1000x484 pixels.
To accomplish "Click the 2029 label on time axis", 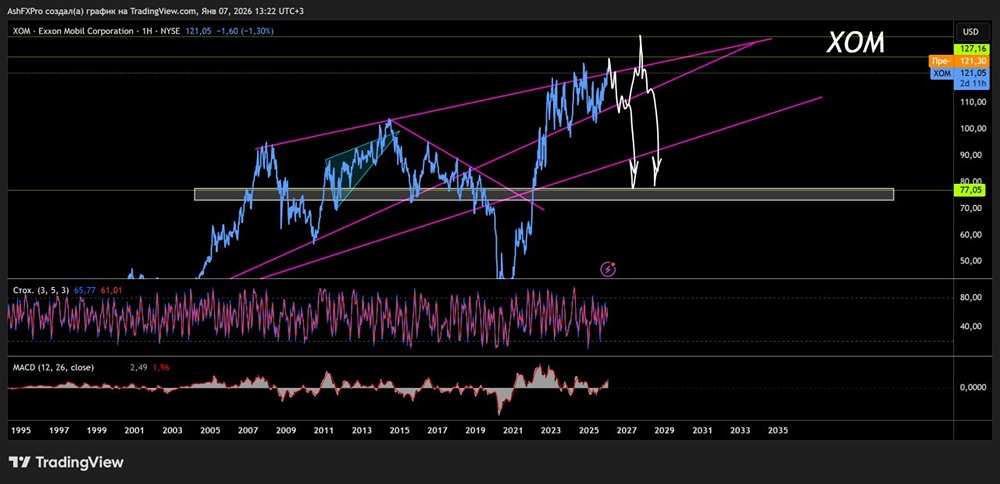I will 664,430.
